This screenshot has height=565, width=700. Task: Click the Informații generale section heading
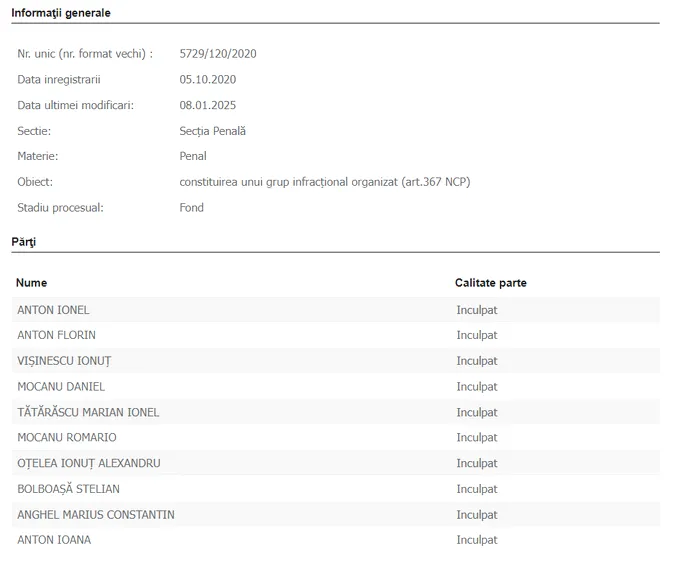(61, 13)
